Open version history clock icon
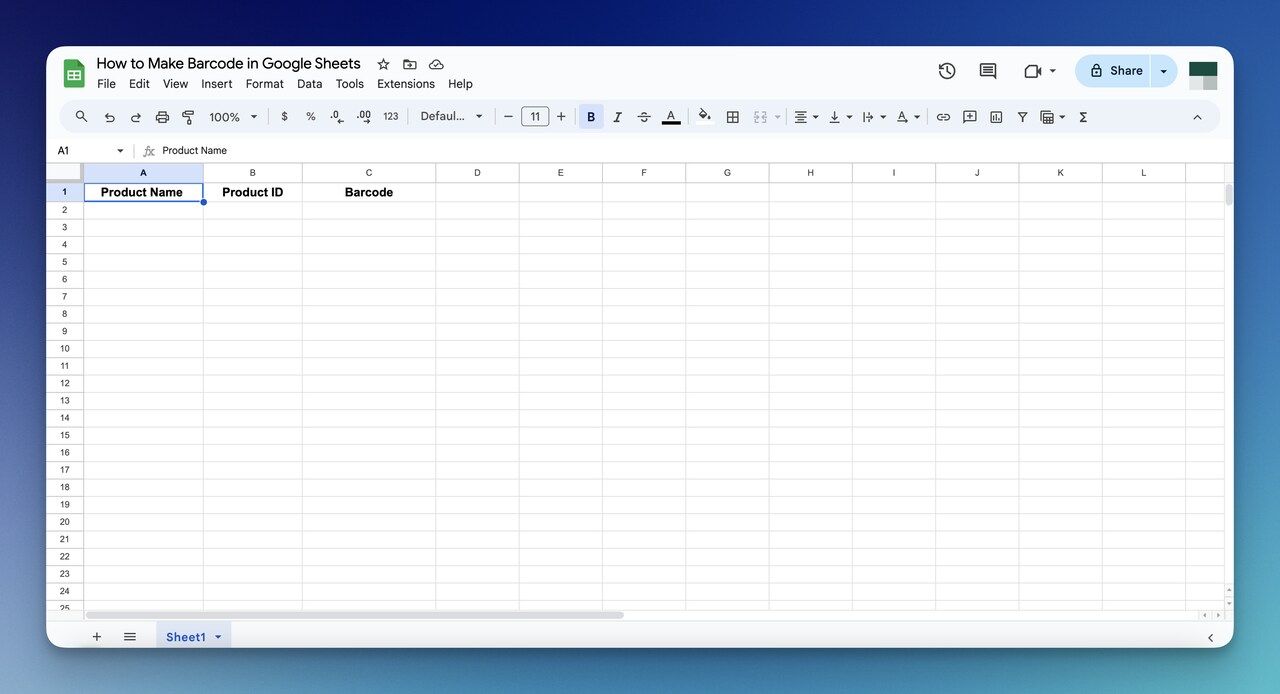1280x694 pixels. [947, 71]
